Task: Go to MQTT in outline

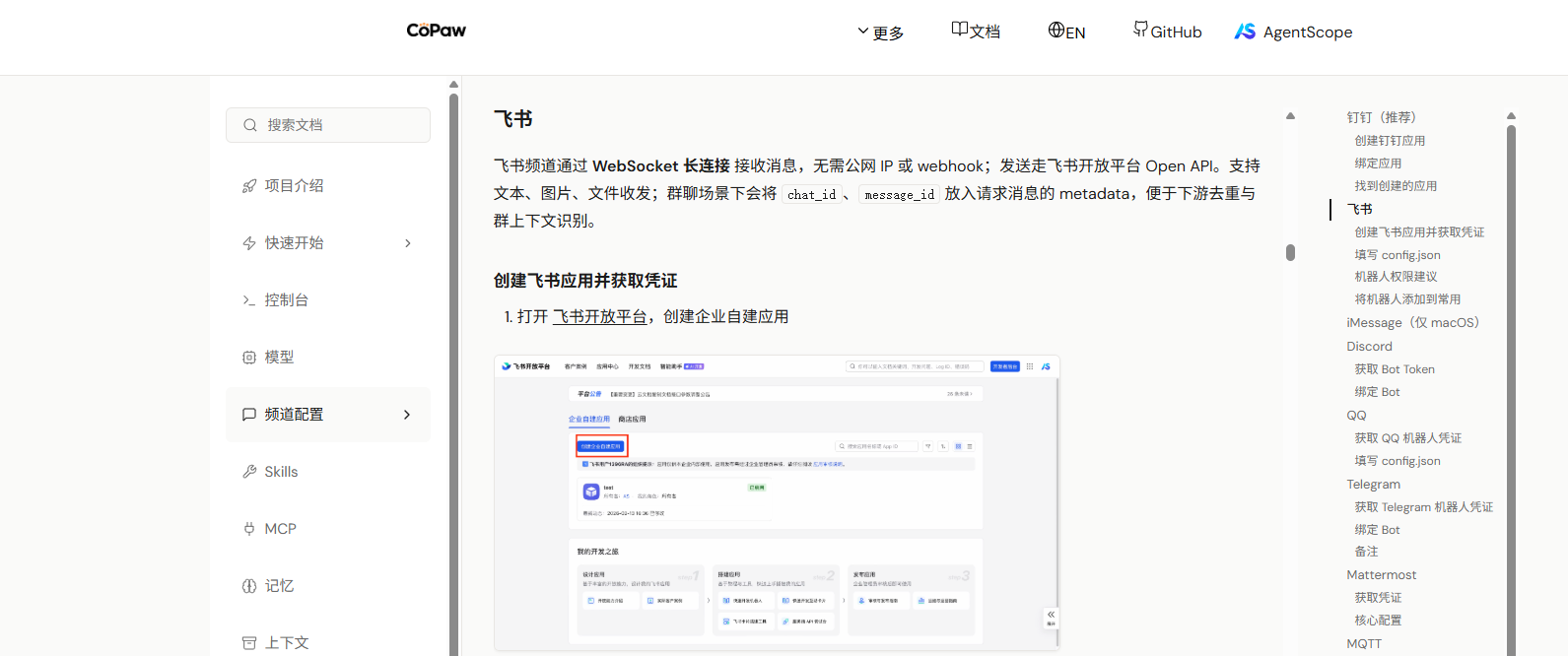Action: [x=1364, y=644]
